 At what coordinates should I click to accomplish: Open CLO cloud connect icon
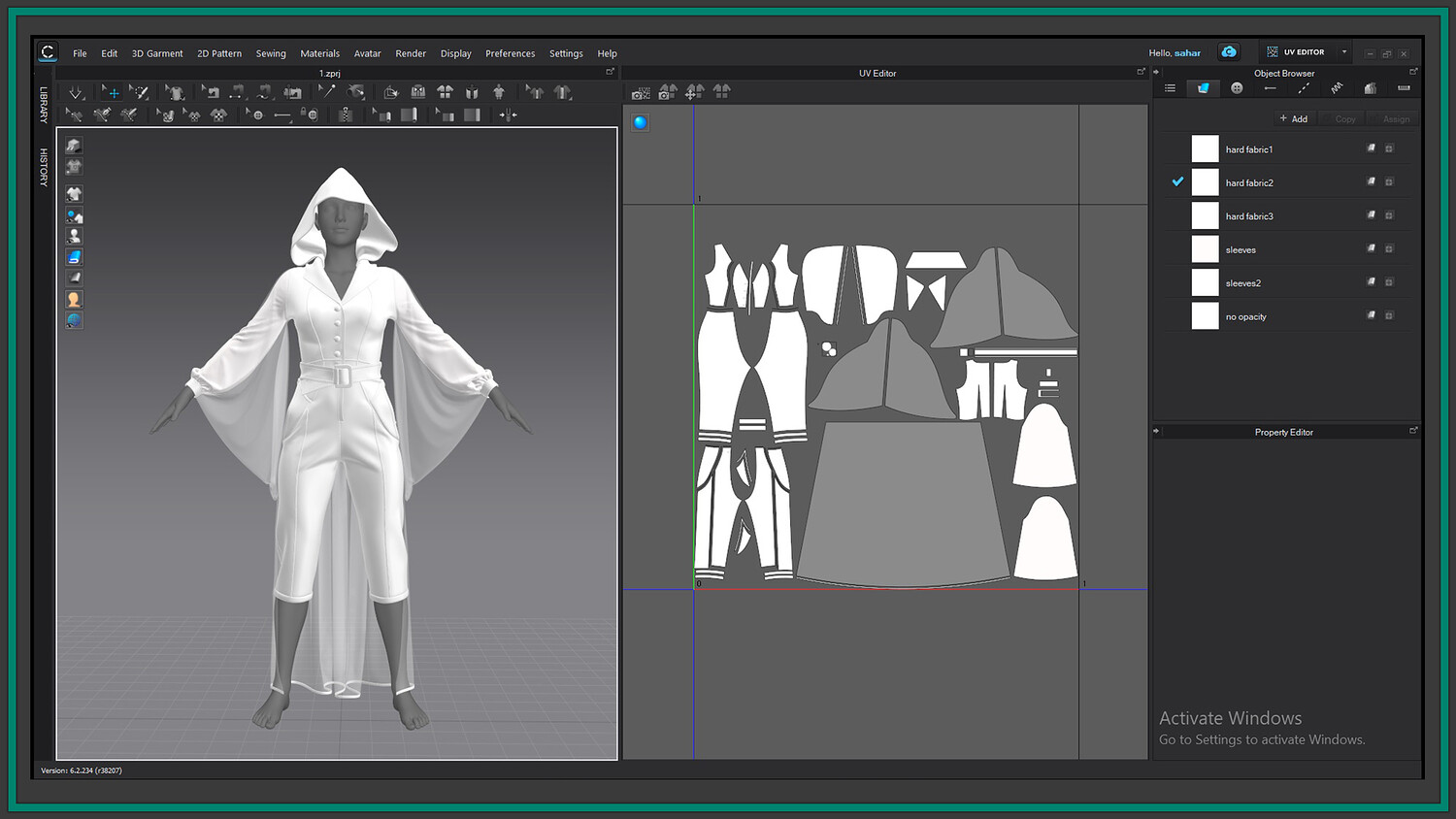(x=1229, y=52)
